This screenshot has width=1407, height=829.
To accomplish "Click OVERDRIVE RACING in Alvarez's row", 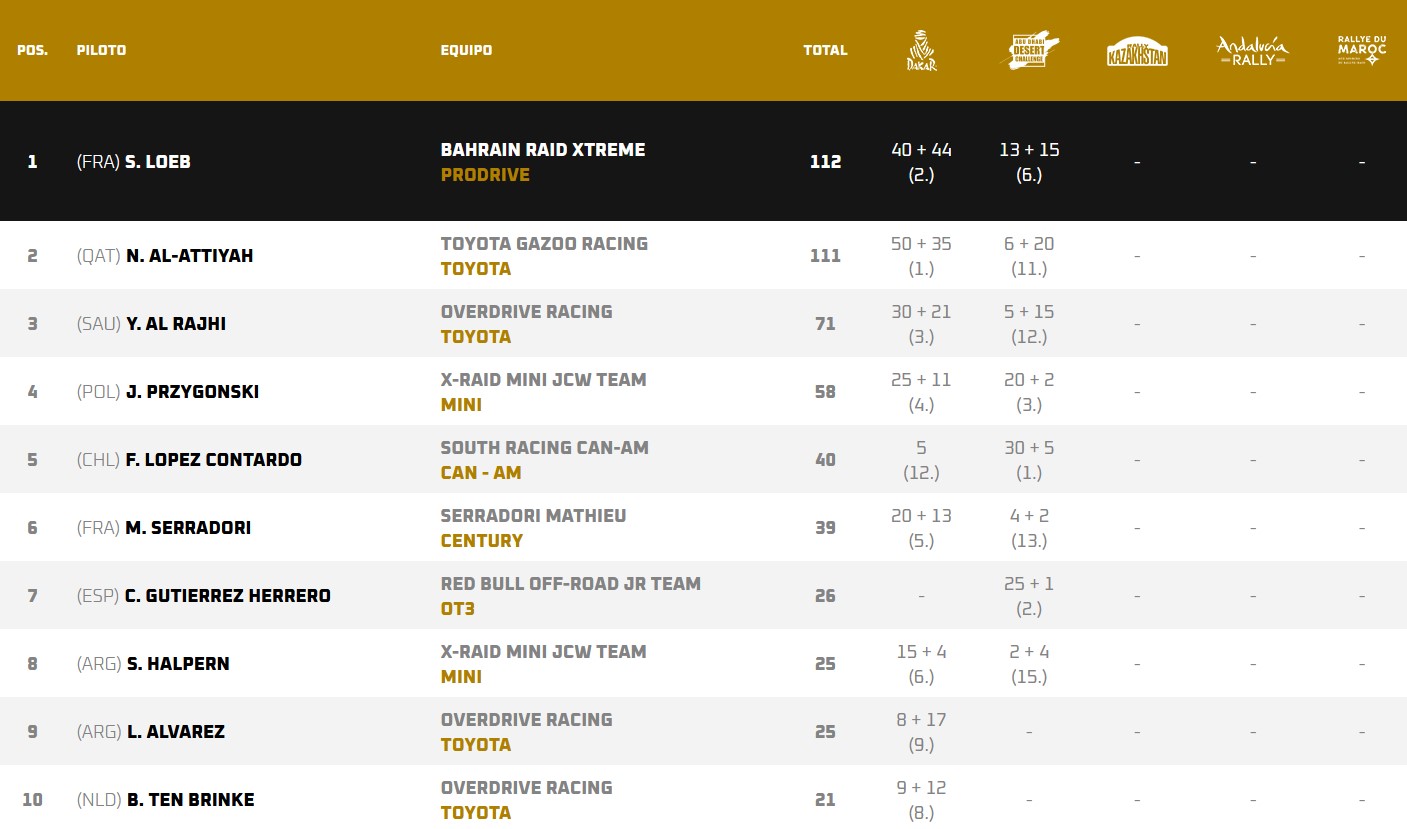I will tap(526, 720).
